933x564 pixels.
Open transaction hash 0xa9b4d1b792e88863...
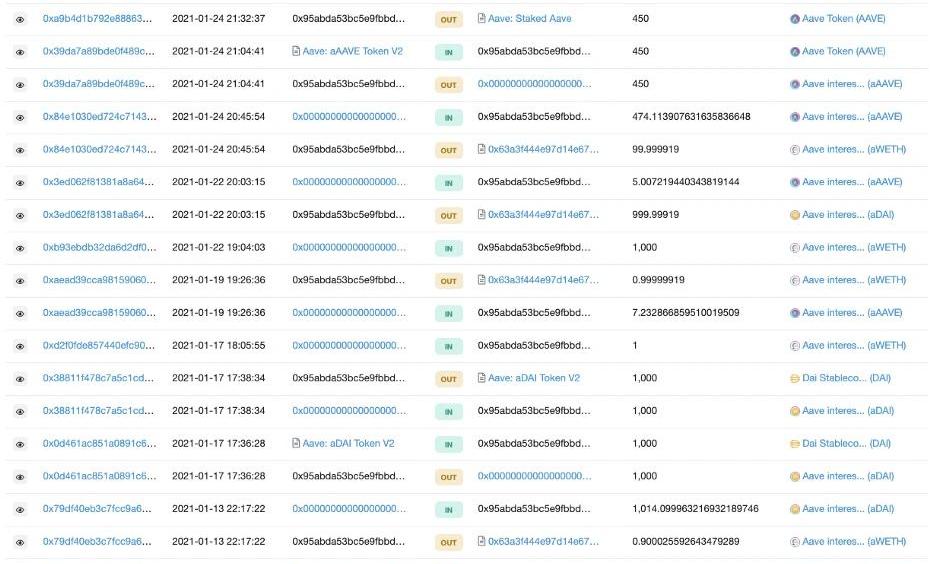pos(98,18)
